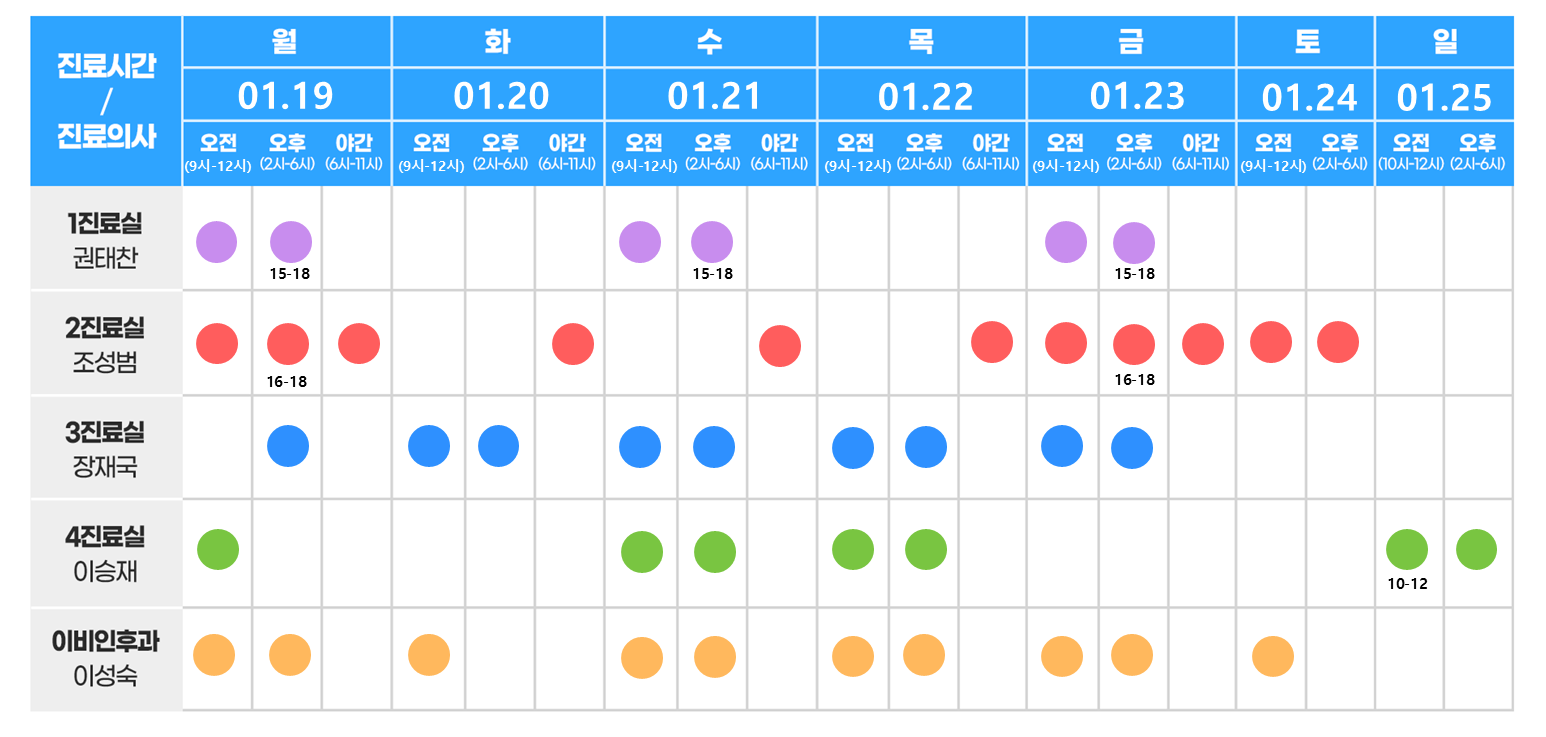Select the 3진료실 장재국 row label

[106, 449]
